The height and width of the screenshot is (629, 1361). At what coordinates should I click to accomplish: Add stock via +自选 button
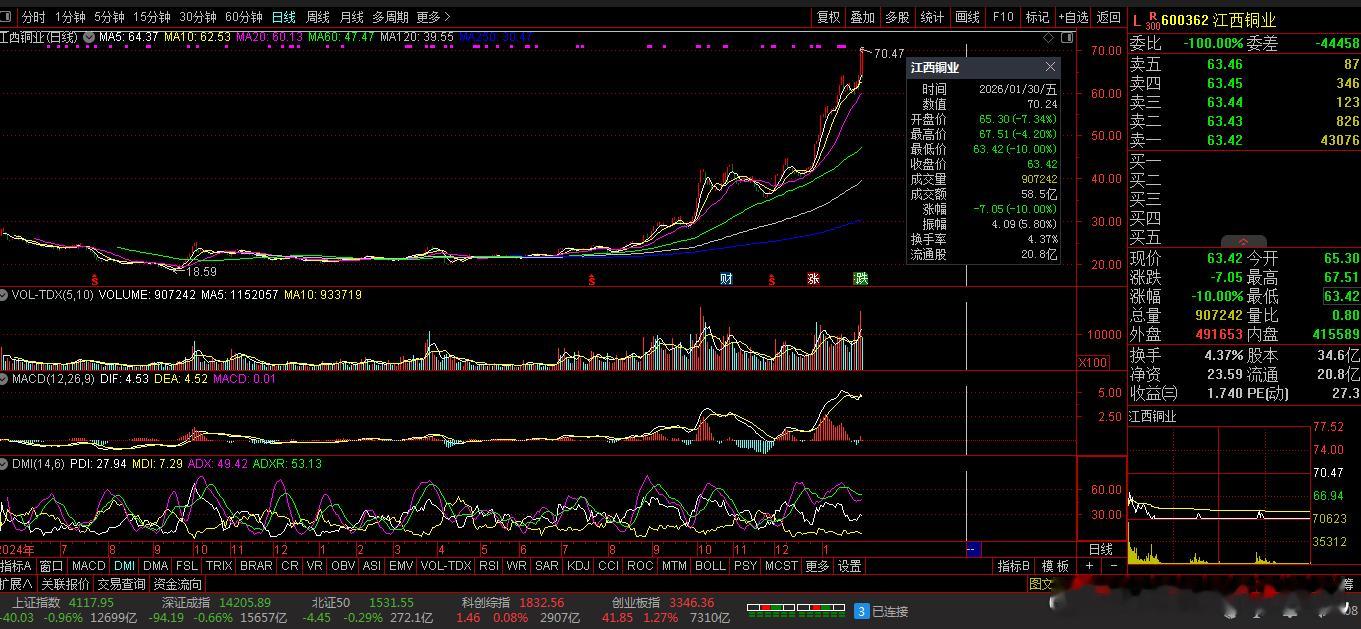(x=1072, y=17)
